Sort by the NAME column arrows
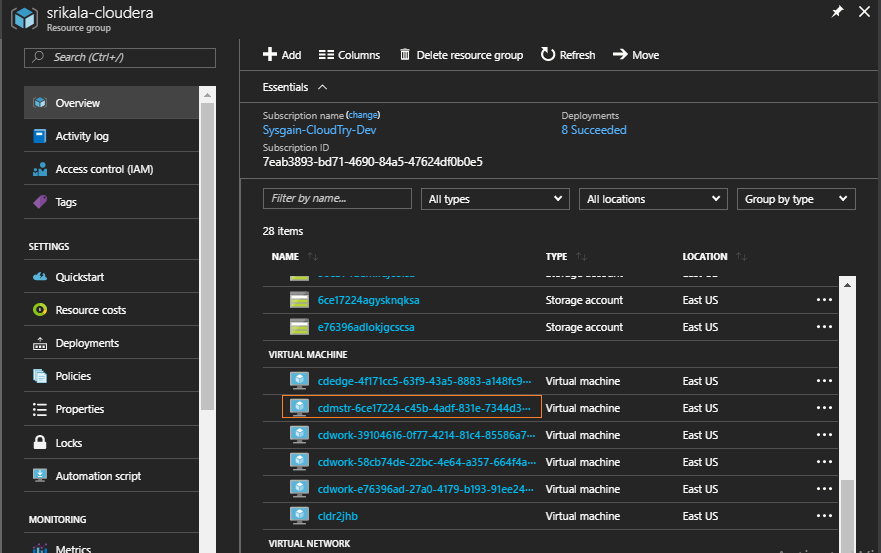This screenshot has width=881, height=553. 313,256
